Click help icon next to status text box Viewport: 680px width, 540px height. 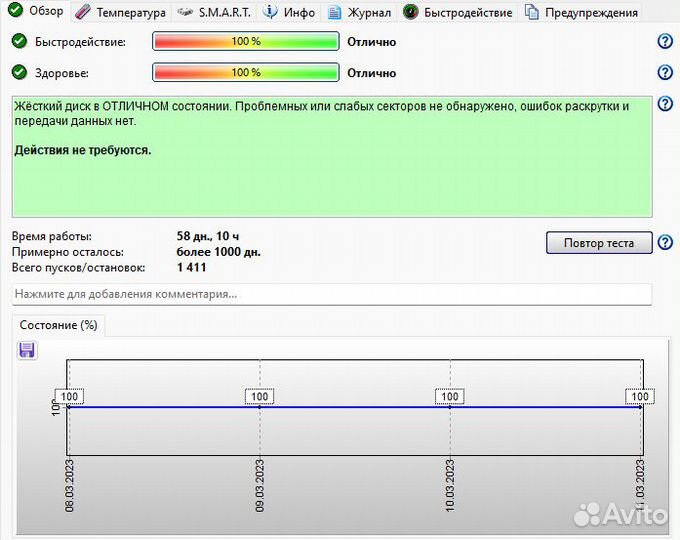click(x=665, y=104)
